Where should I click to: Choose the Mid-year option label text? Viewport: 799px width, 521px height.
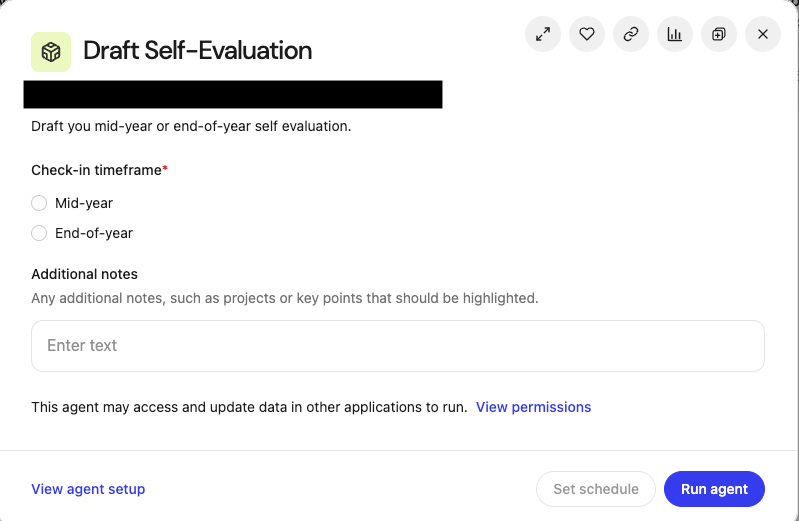pos(84,203)
